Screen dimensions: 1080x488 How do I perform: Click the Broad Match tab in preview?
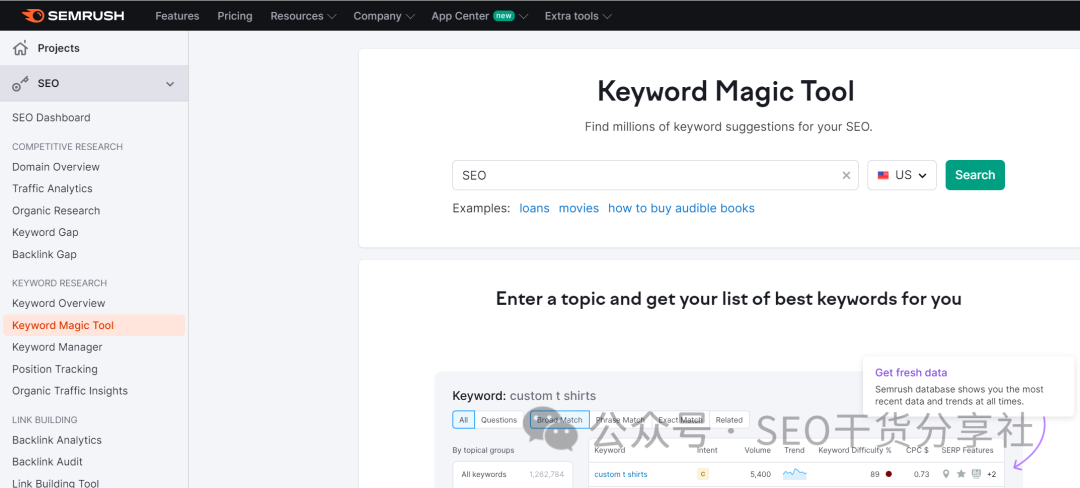[x=559, y=420]
